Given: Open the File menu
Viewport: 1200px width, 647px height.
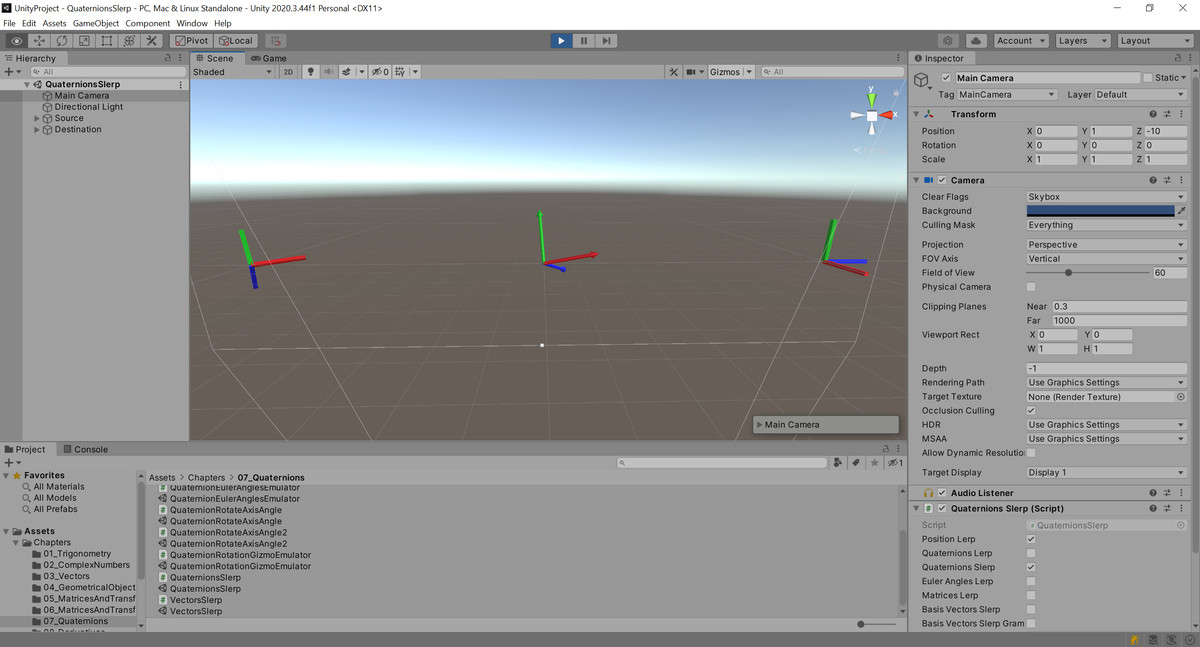Looking at the screenshot, I should point(10,23).
